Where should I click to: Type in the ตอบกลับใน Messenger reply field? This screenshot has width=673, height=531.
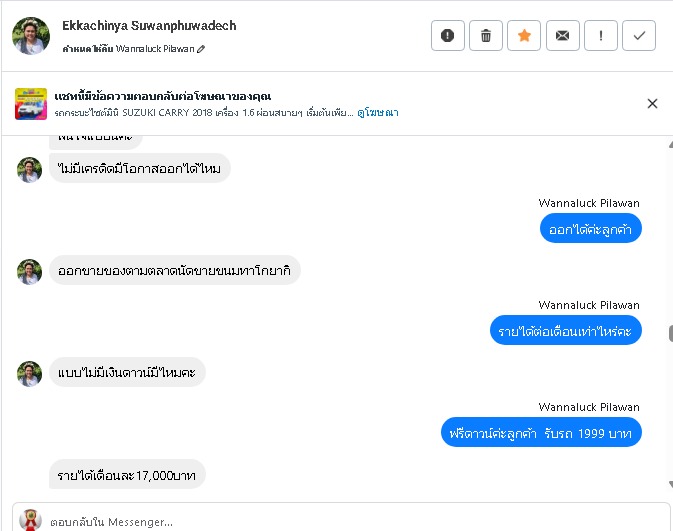click(340, 521)
